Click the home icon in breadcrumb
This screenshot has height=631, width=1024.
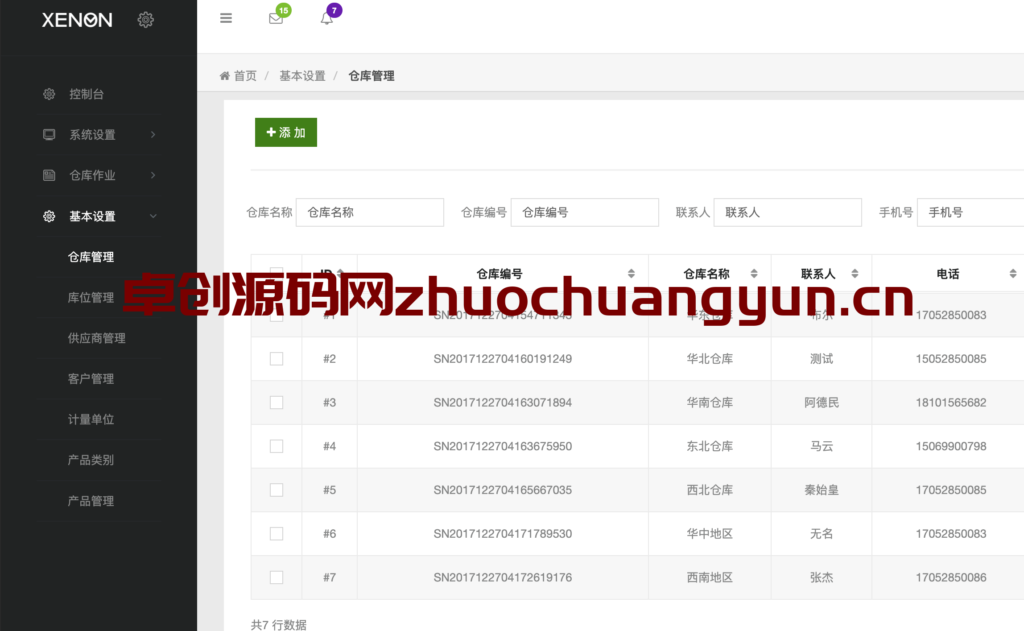pos(225,76)
